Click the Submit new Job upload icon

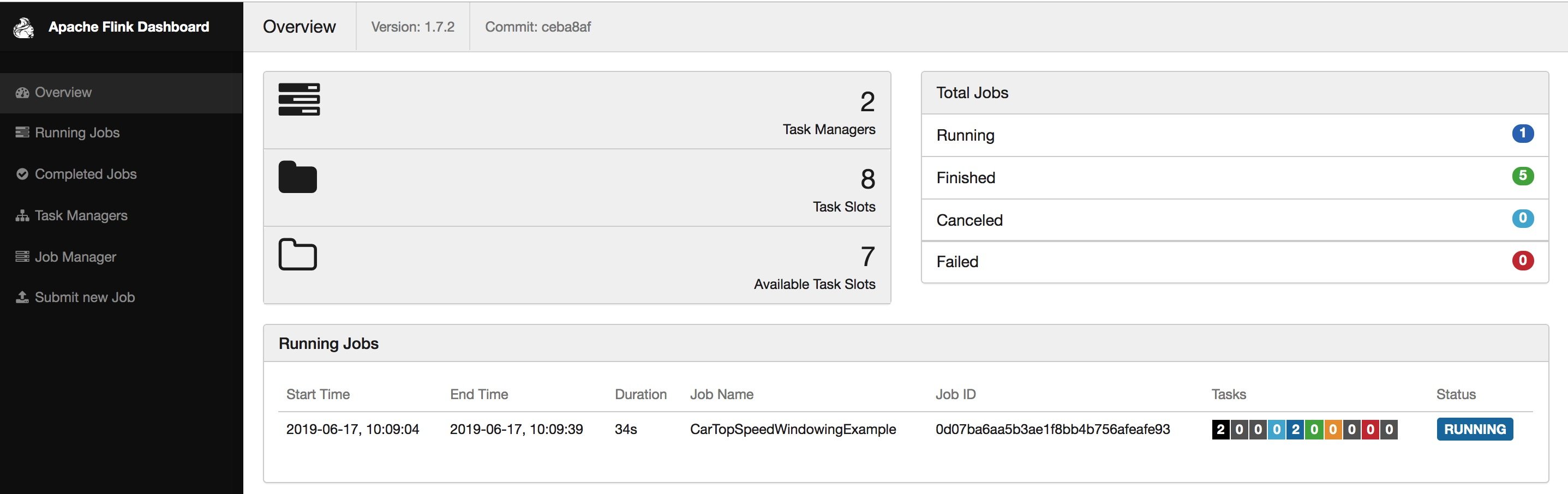point(21,297)
